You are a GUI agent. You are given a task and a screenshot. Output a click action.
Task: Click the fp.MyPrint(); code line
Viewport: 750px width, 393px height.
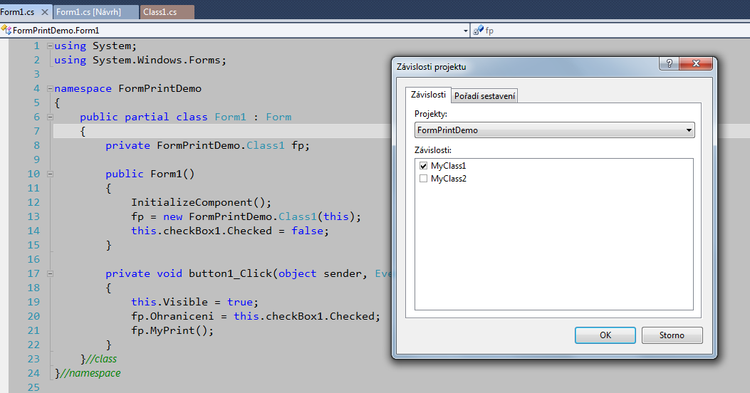(x=173, y=330)
